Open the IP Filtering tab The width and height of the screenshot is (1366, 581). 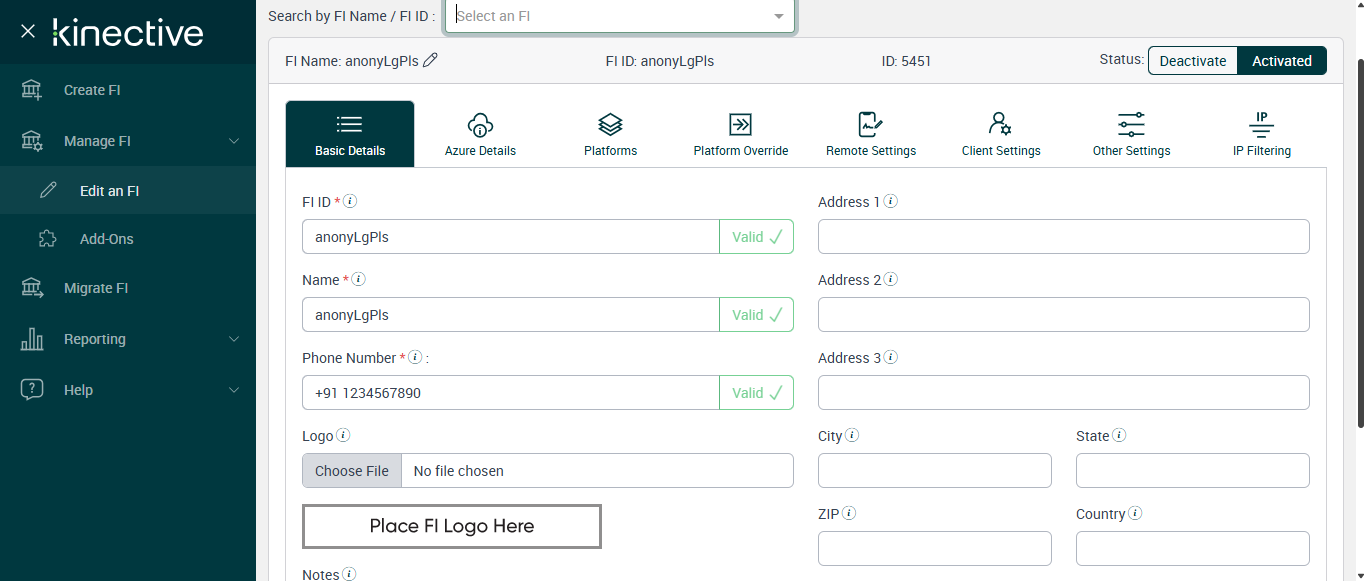pos(1261,134)
